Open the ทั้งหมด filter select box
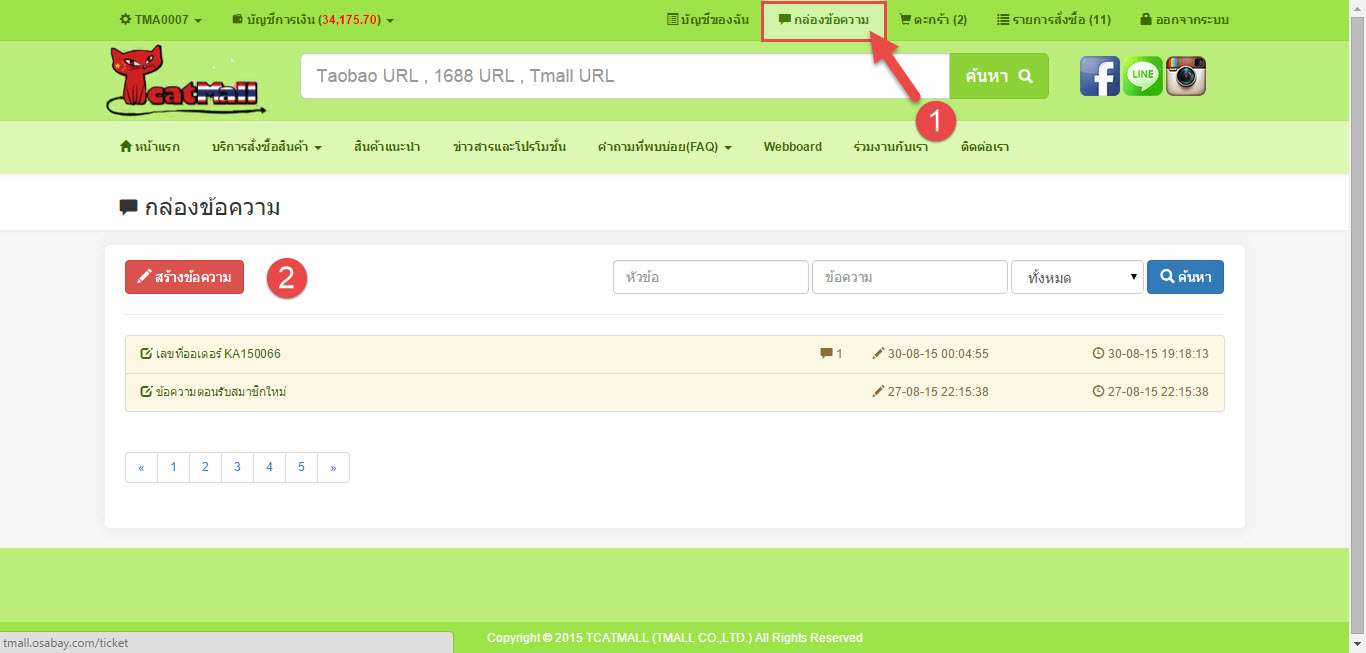 (1077, 278)
